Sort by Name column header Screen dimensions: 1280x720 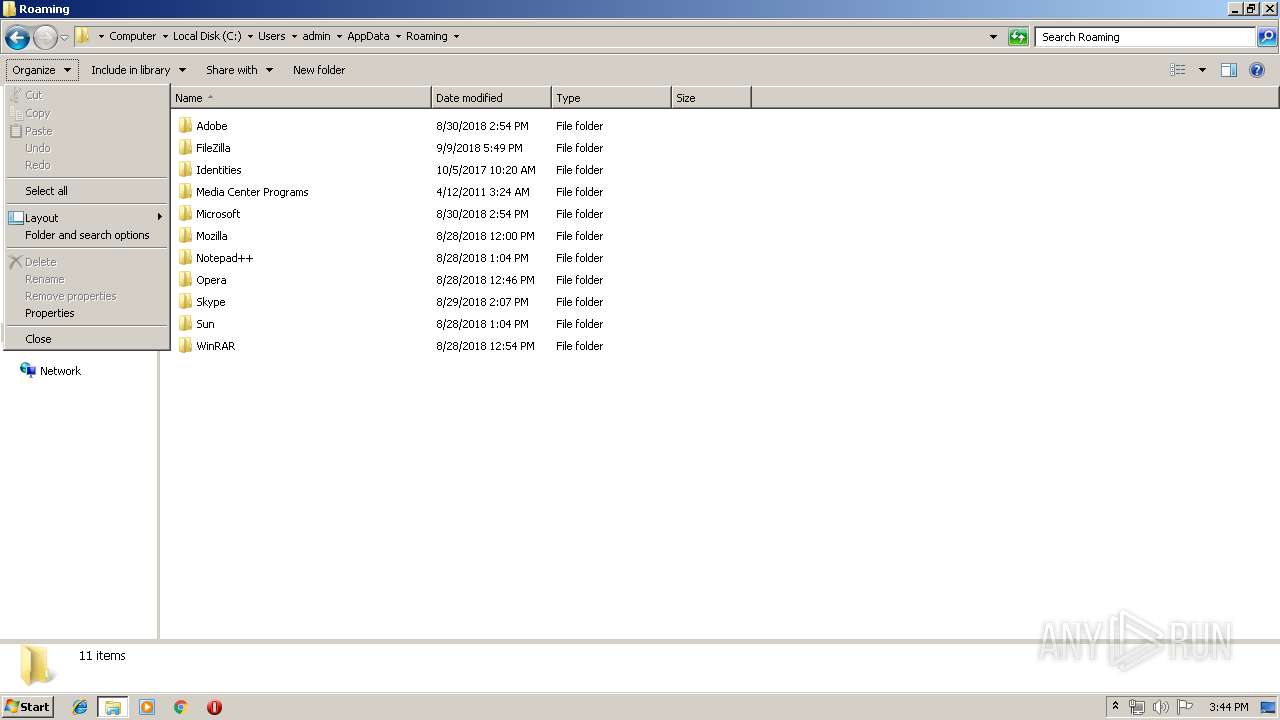[x=301, y=98]
